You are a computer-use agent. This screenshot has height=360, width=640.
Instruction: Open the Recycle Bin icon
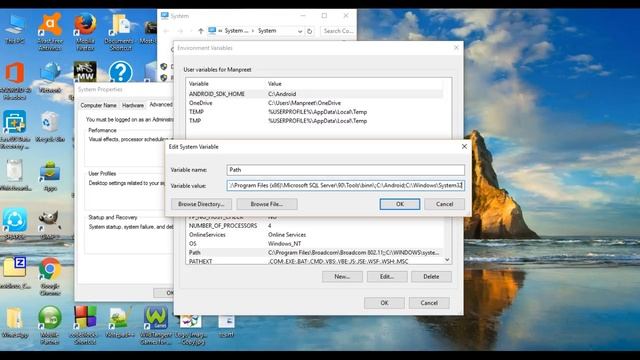coord(50,127)
